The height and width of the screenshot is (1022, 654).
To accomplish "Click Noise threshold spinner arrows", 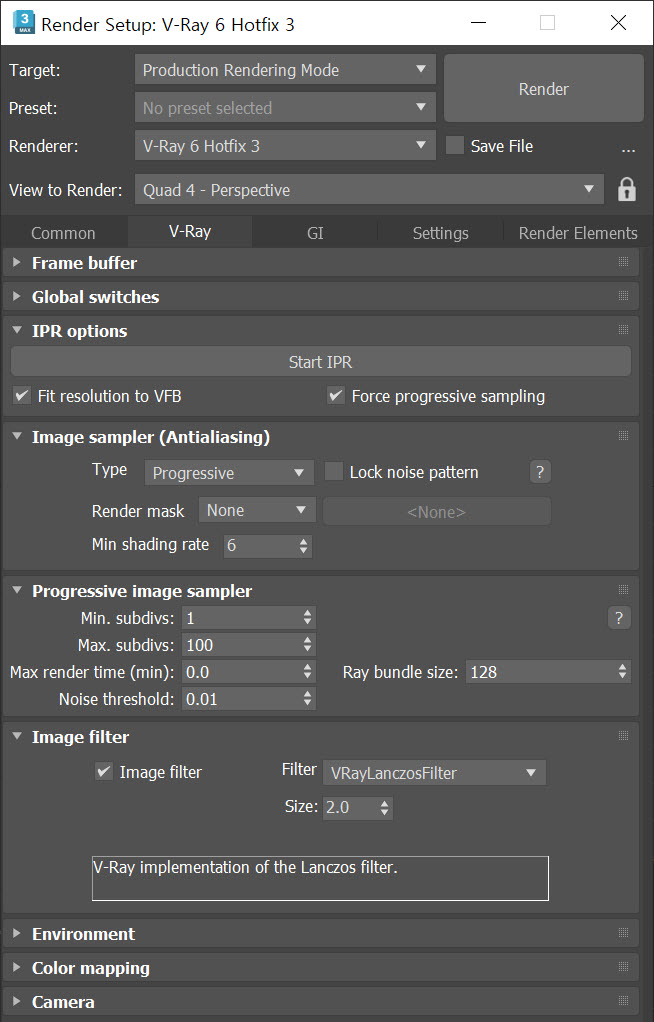I will (307, 699).
